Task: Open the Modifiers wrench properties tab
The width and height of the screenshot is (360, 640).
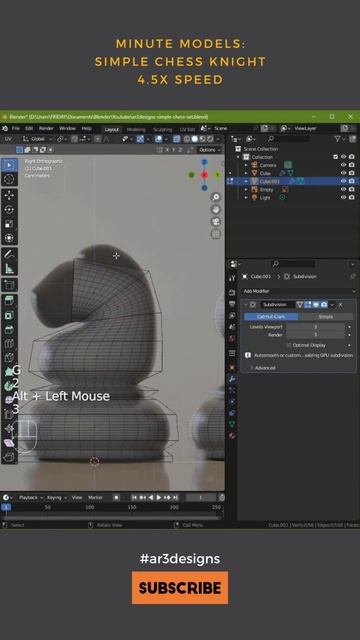Action: pyautogui.click(x=232, y=379)
